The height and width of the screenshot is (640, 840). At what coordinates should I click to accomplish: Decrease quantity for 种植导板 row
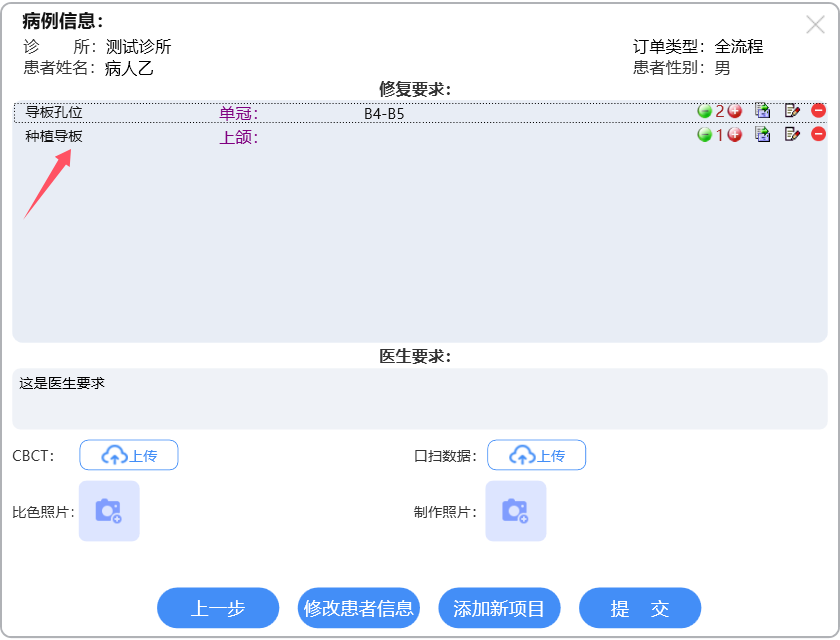tap(704, 135)
